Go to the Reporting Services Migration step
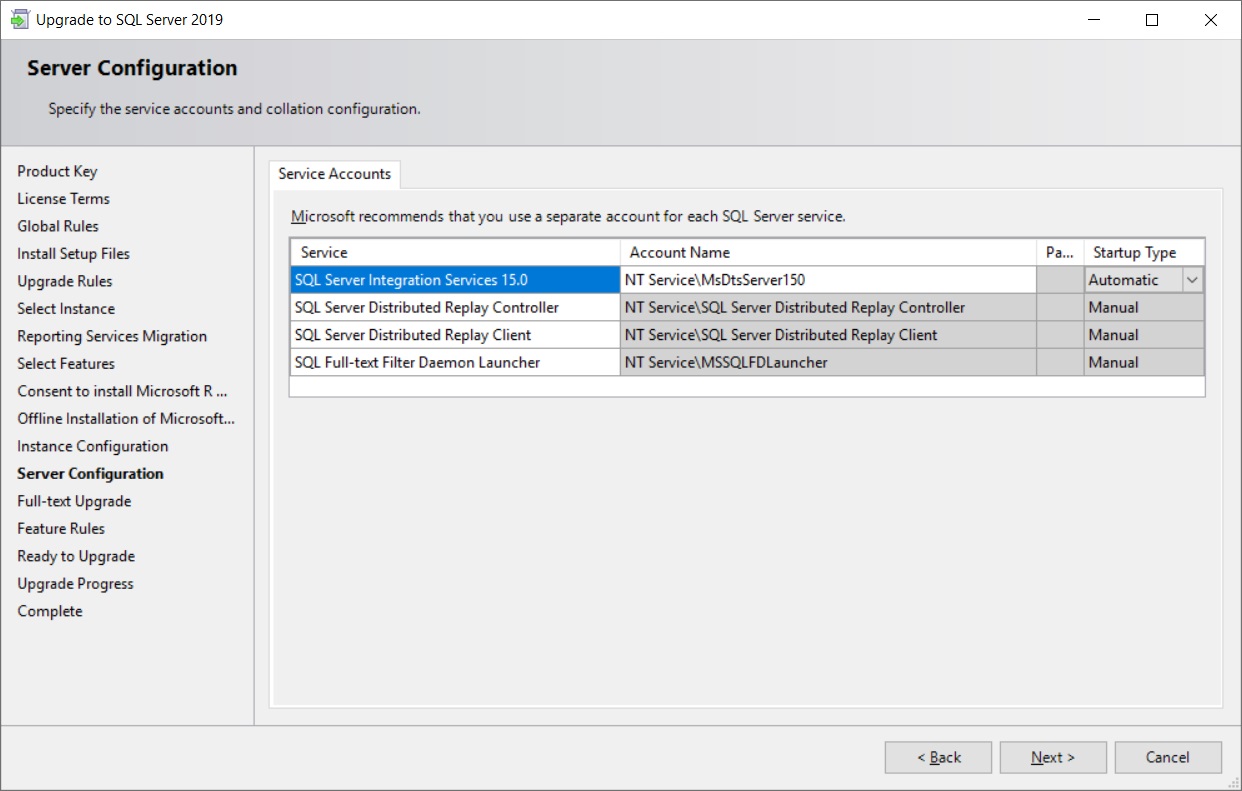 click(x=112, y=336)
